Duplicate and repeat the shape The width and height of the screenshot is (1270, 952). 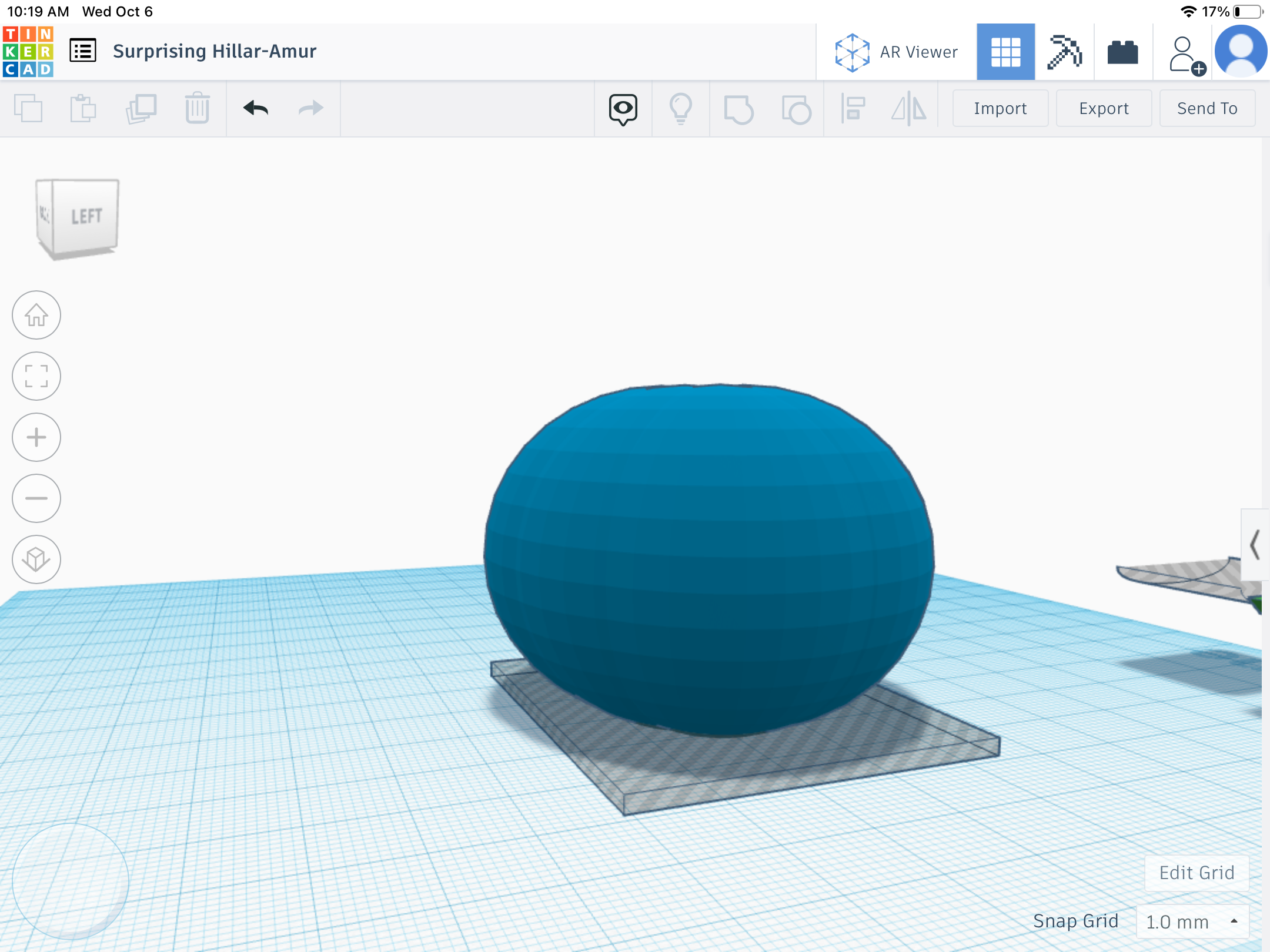(x=141, y=109)
